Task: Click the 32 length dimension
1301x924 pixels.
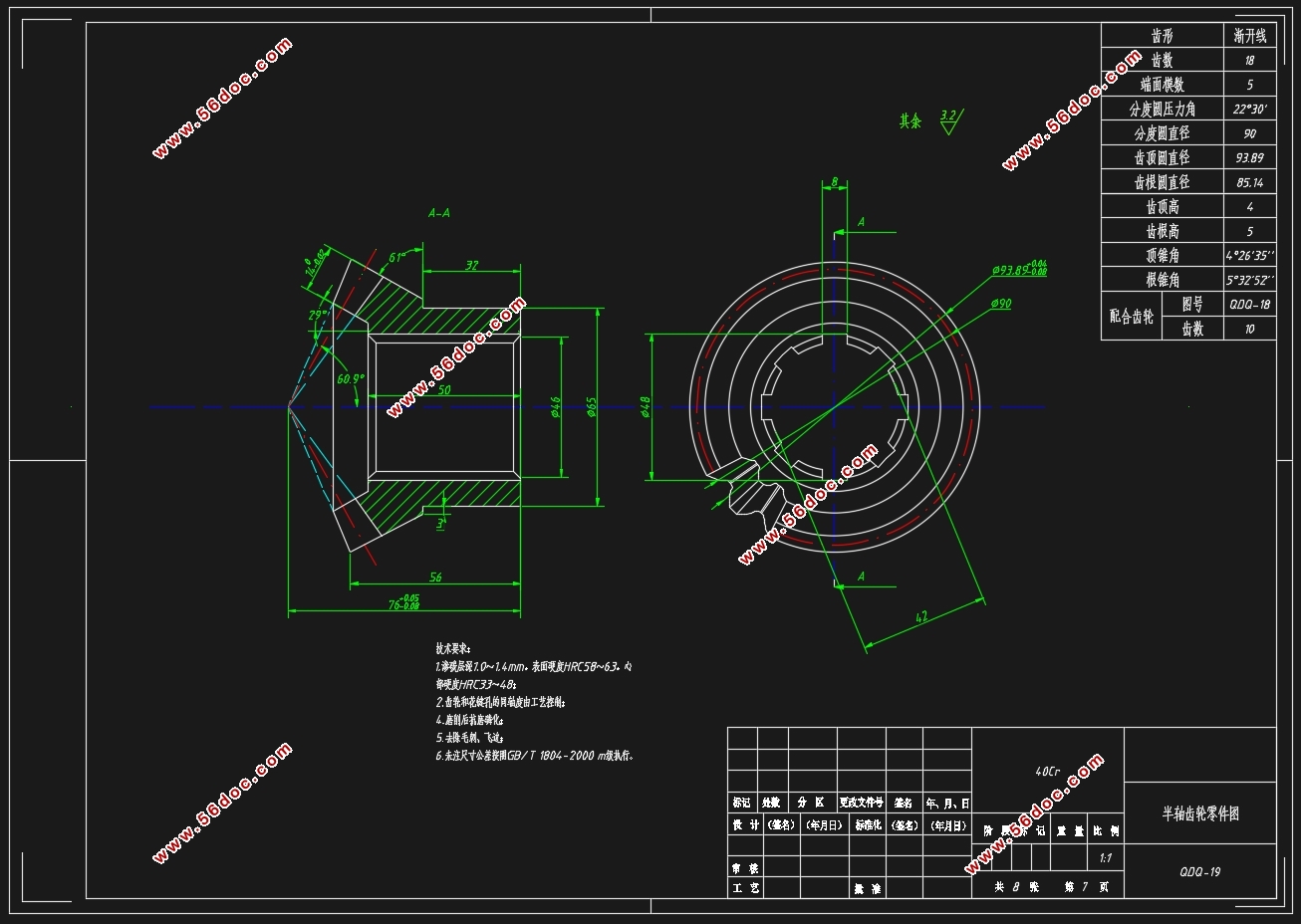Action: pyautogui.click(x=472, y=265)
